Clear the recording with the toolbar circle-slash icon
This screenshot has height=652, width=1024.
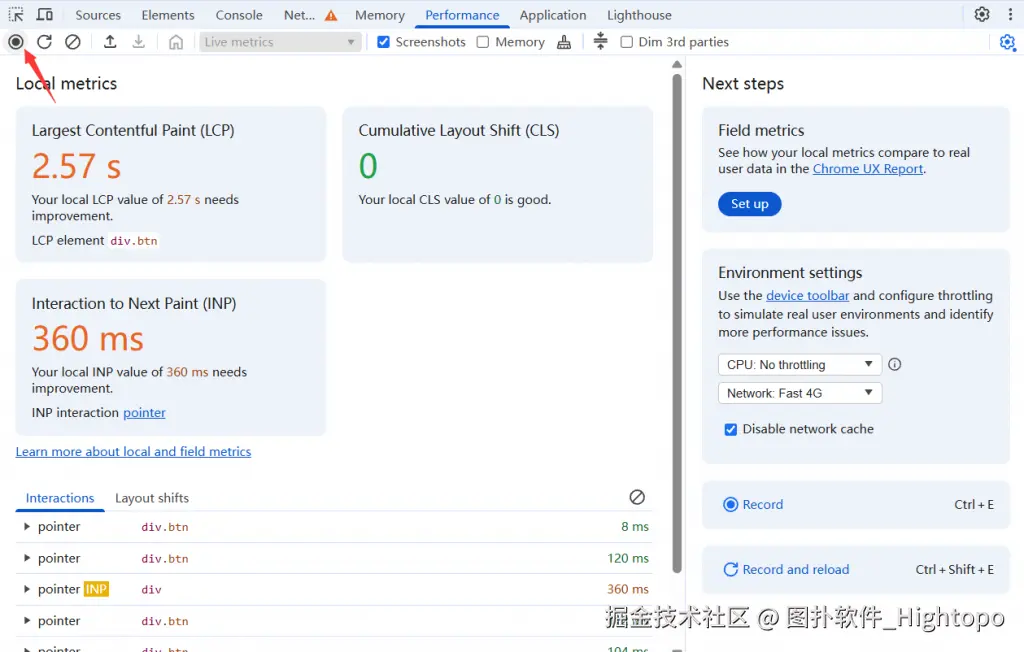coord(73,42)
